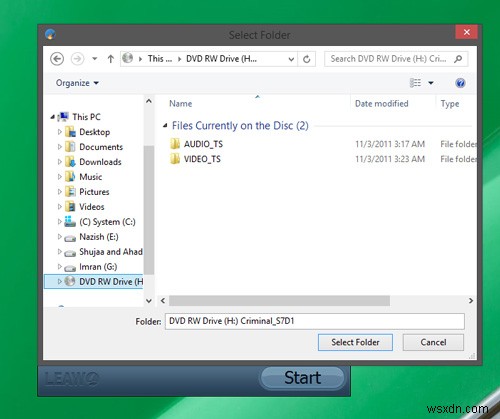Change your view using the view icon
This screenshot has width=500, height=419.
point(415,83)
